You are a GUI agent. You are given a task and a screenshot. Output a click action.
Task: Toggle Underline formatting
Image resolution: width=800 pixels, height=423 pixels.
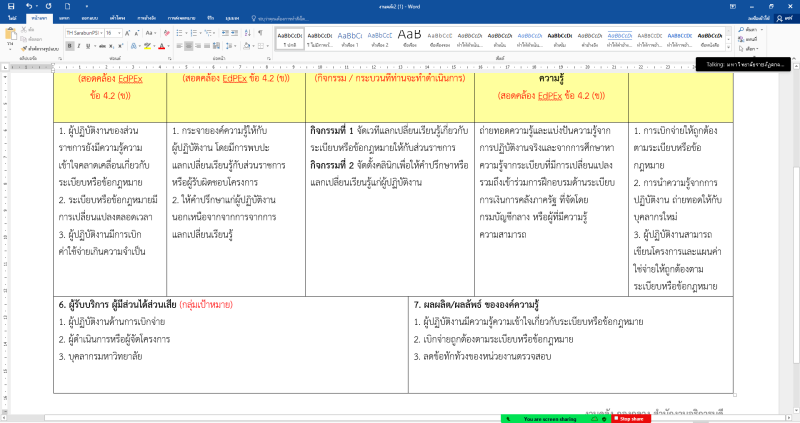(87, 47)
